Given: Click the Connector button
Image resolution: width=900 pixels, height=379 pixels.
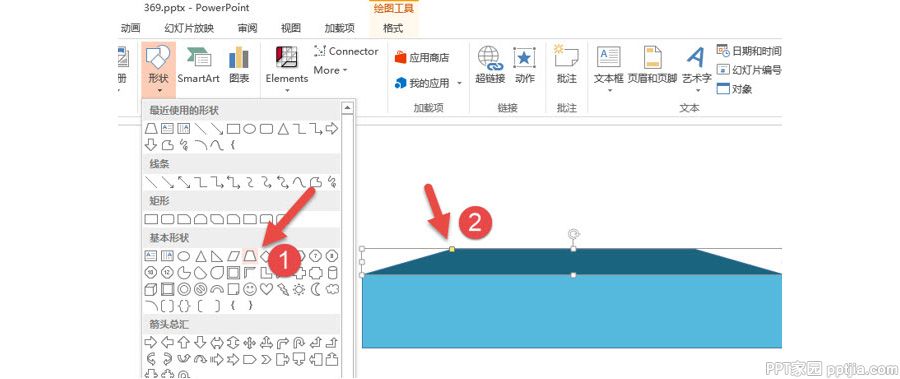Looking at the screenshot, I should click(x=346, y=51).
